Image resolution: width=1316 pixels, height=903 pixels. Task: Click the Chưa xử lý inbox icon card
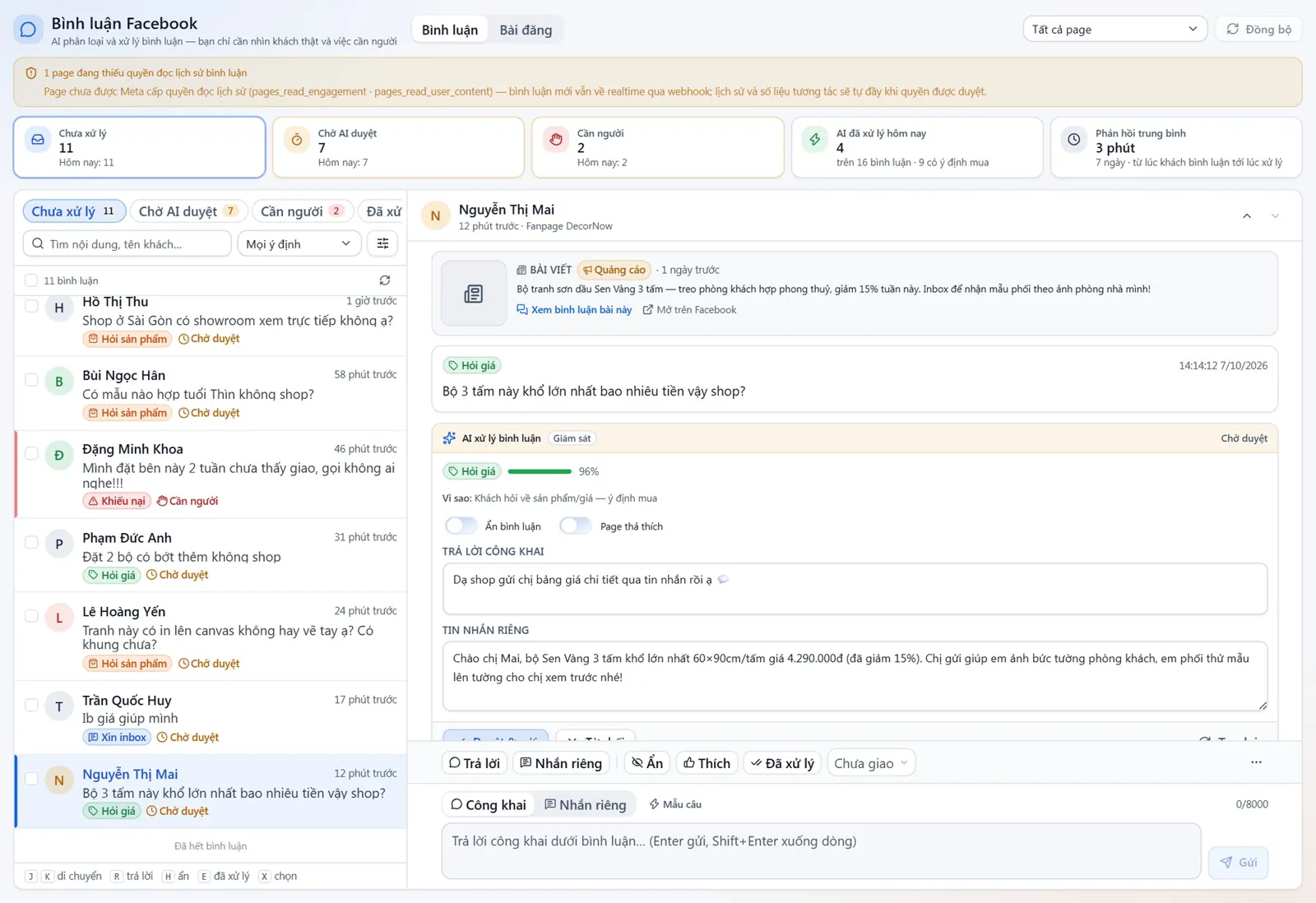[x=38, y=140]
